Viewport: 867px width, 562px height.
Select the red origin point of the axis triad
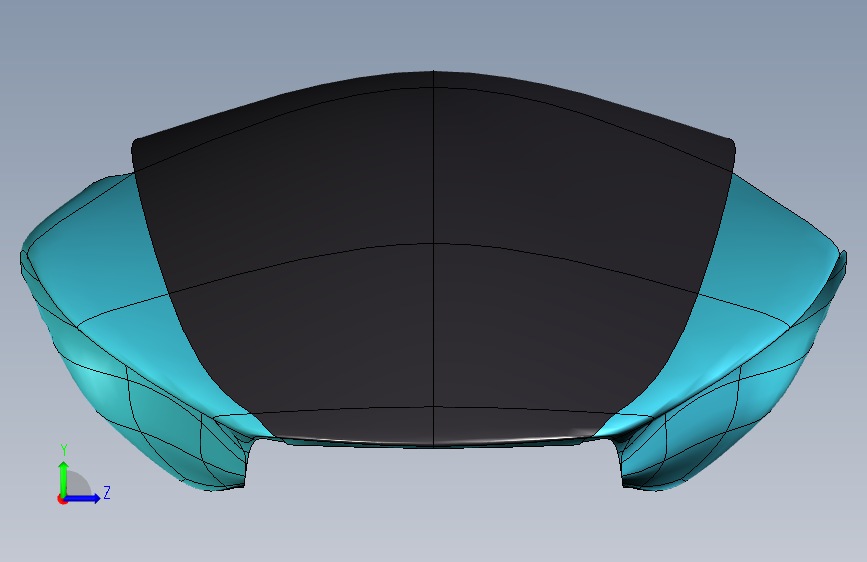click(62, 499)
